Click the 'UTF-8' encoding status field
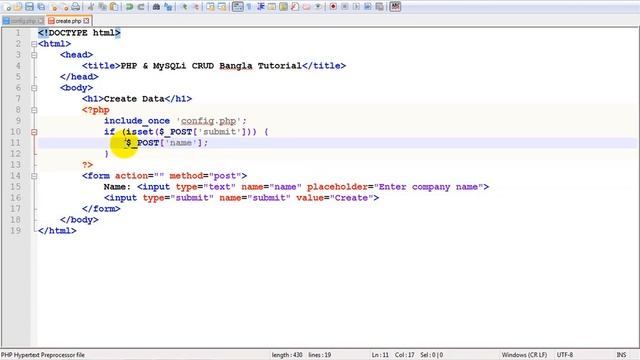This screenshot has width=640, height=360. (565, 355)
